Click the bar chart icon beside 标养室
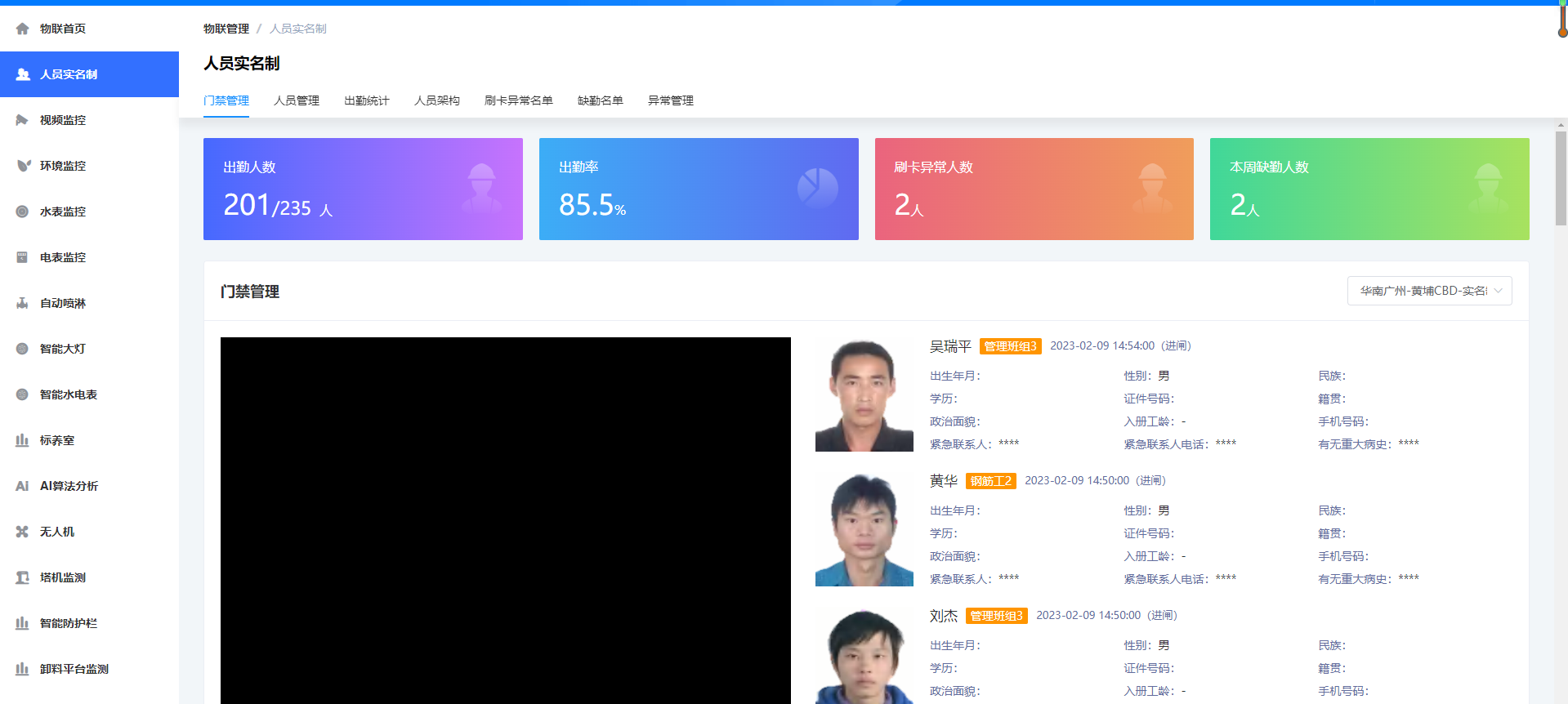The width and height of the screenshot is (1568, 704). pyautogui.click(x=22, y=440)
